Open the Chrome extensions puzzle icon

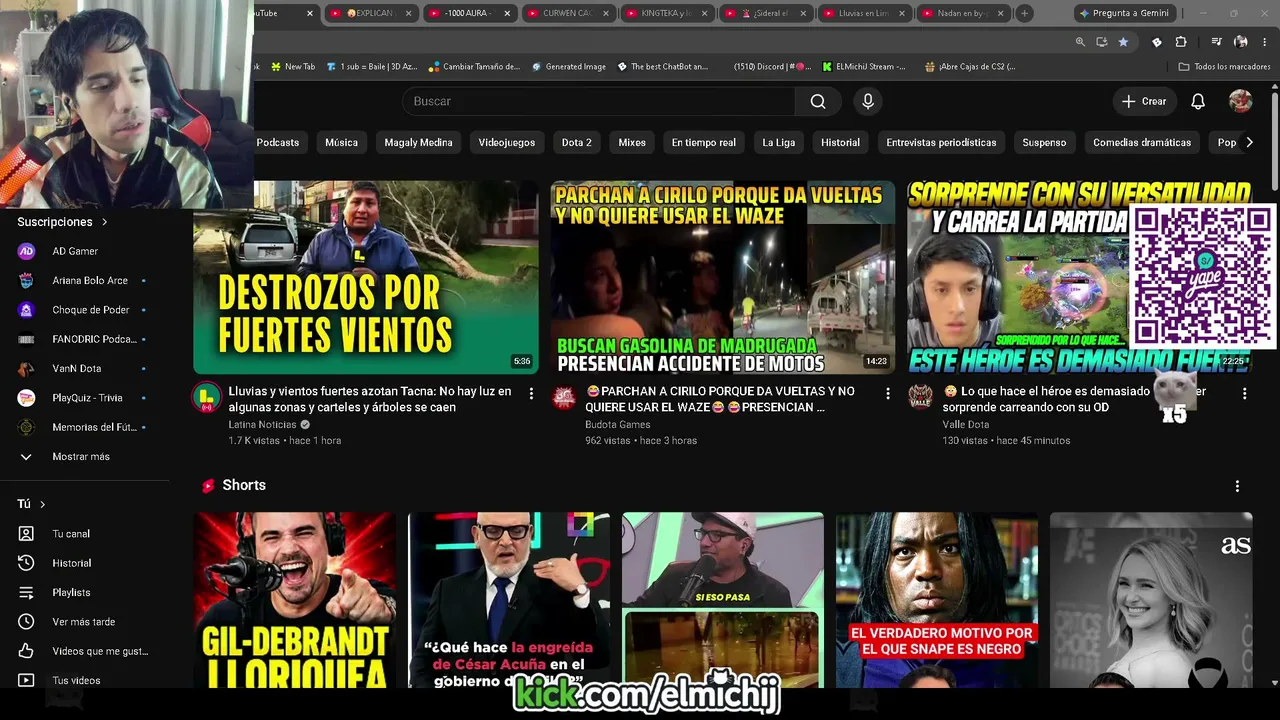pos(1181,42)
